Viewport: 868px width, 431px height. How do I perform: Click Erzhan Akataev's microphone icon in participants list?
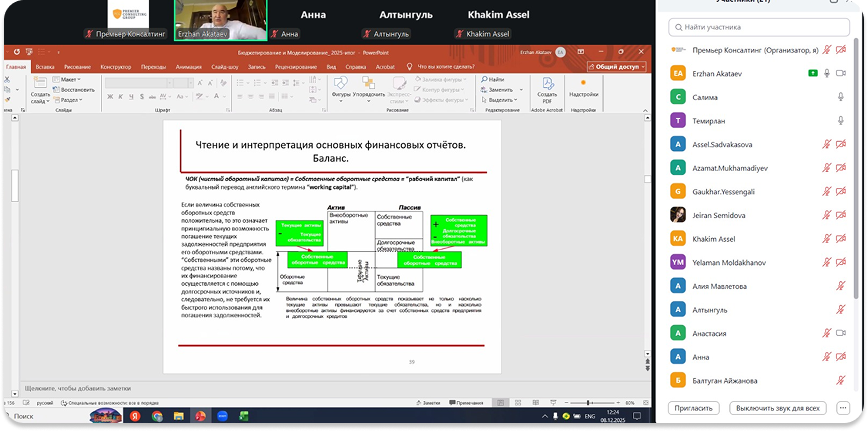[827, 73]
